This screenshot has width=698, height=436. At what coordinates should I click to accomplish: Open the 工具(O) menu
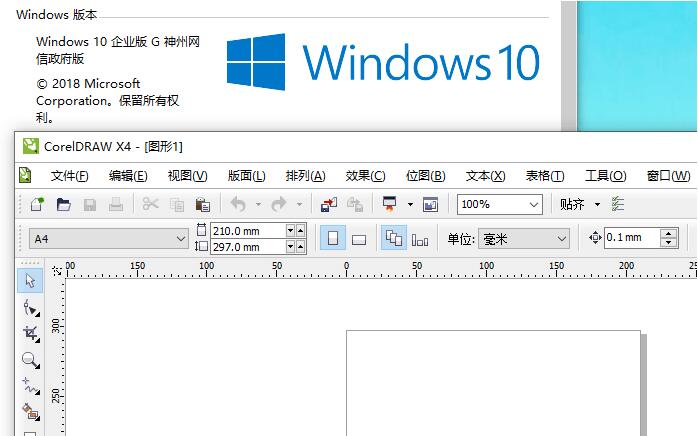[605, 176]
